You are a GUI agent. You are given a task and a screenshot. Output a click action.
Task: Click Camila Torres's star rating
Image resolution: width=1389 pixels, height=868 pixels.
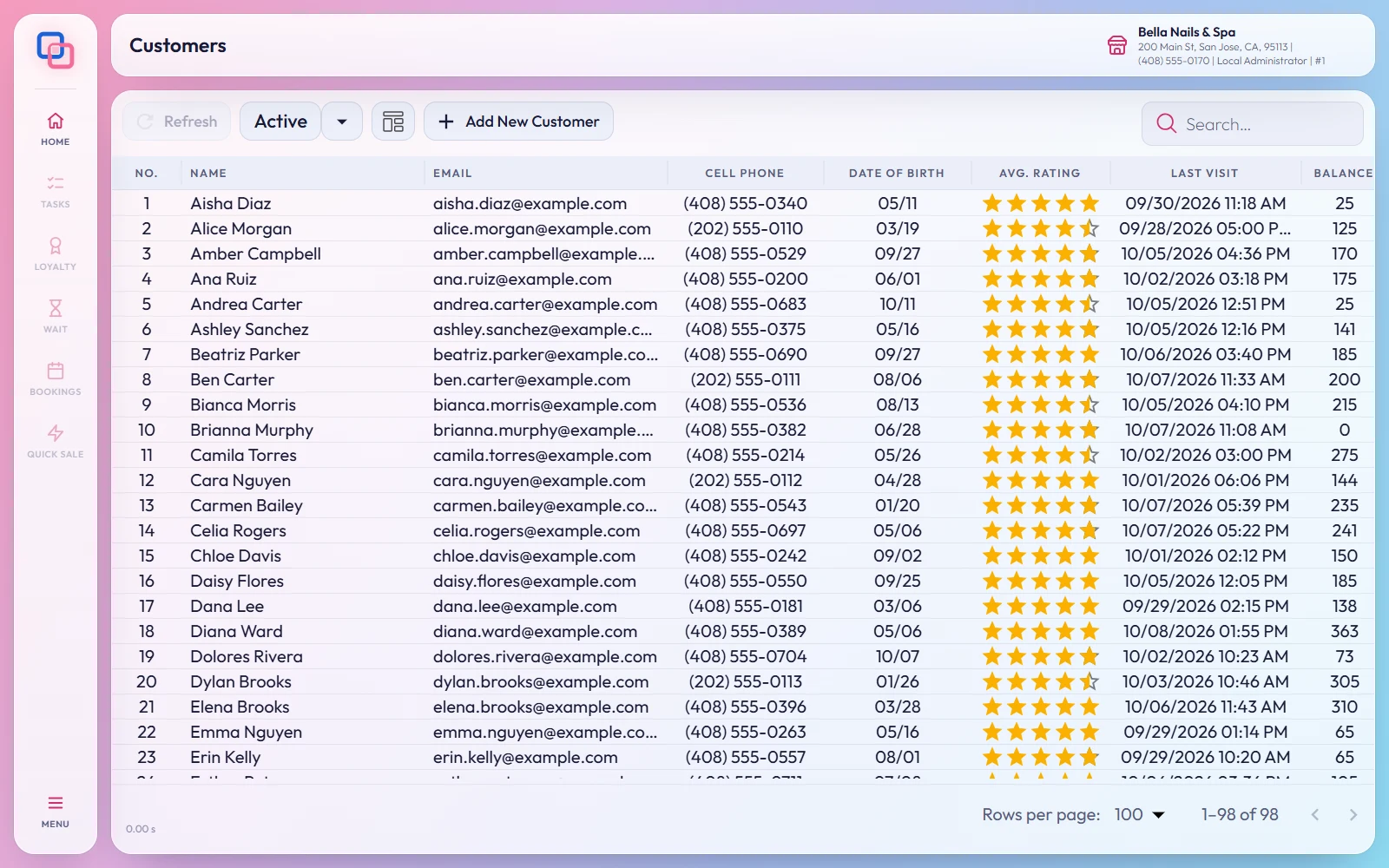(1040, 455)
